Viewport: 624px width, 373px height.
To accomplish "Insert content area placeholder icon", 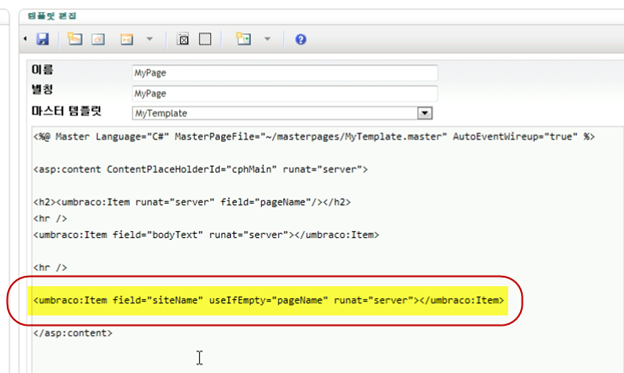I will pos(183,39).
